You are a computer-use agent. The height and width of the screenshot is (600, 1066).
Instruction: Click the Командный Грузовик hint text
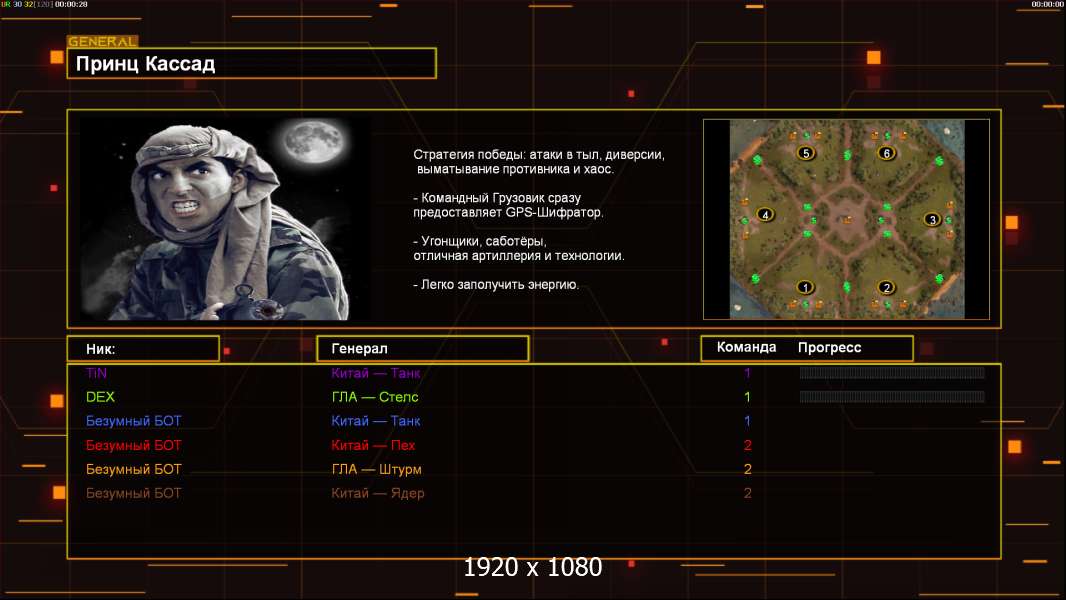point(509,205)
